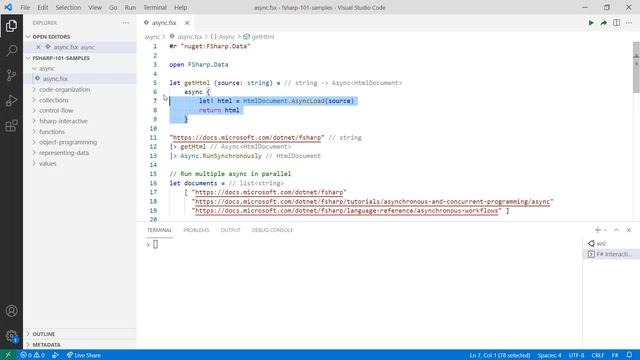The width and height of the screenshot is (640, 360).
Task: Open errors and warnings count in status bar
Action: click(x=32, y=355)
